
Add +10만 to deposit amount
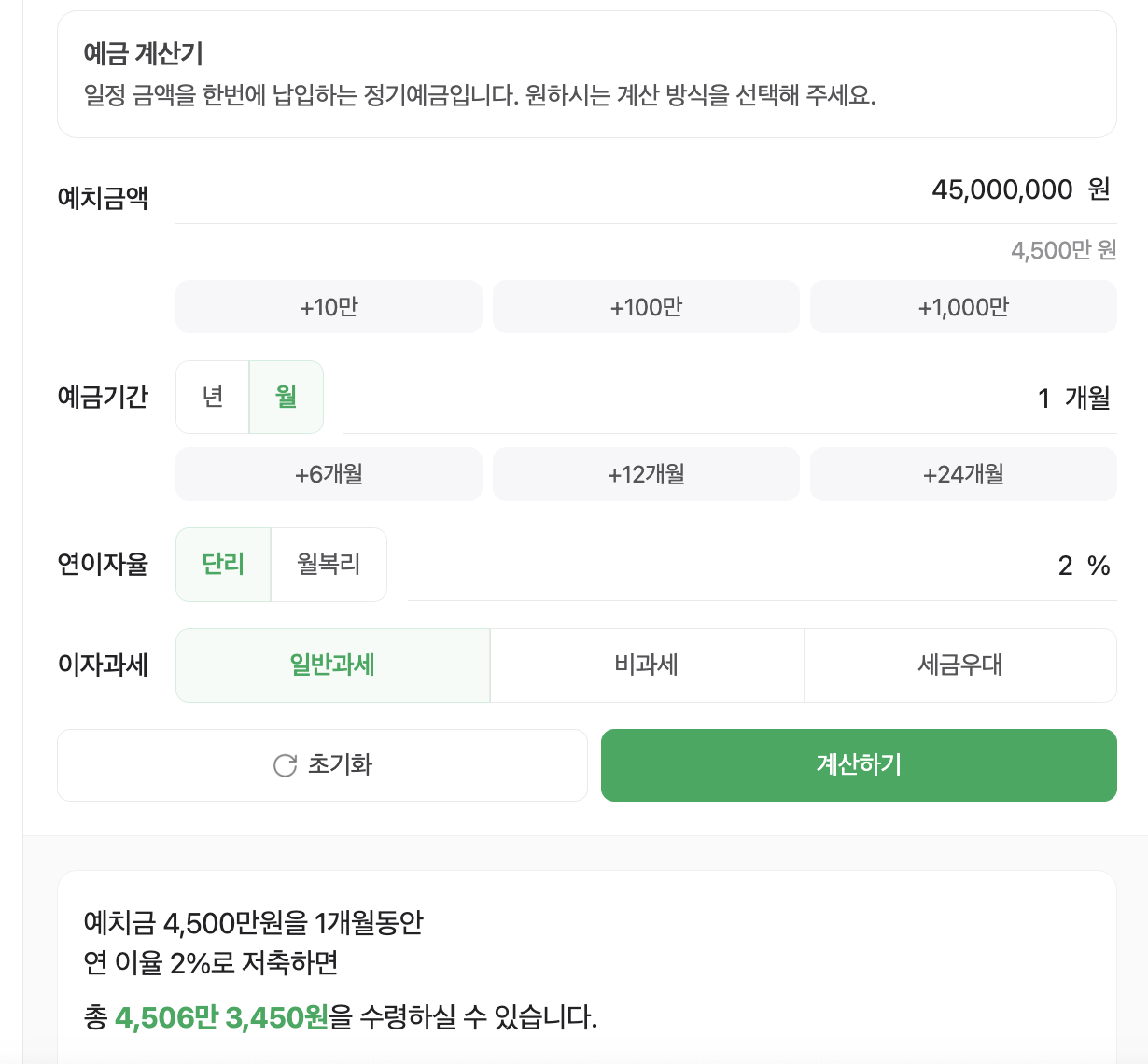click(x=329, y=307)
